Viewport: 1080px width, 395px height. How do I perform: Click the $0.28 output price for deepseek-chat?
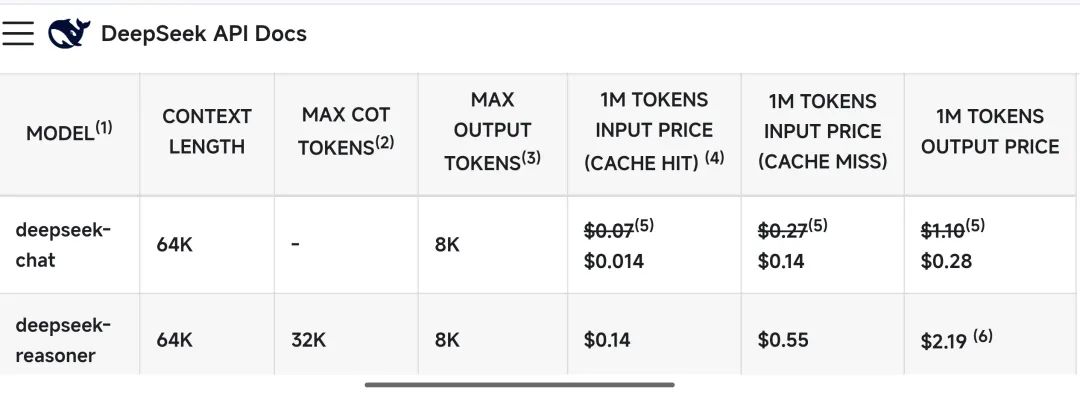pyautogui.click(x=946, y=261)
